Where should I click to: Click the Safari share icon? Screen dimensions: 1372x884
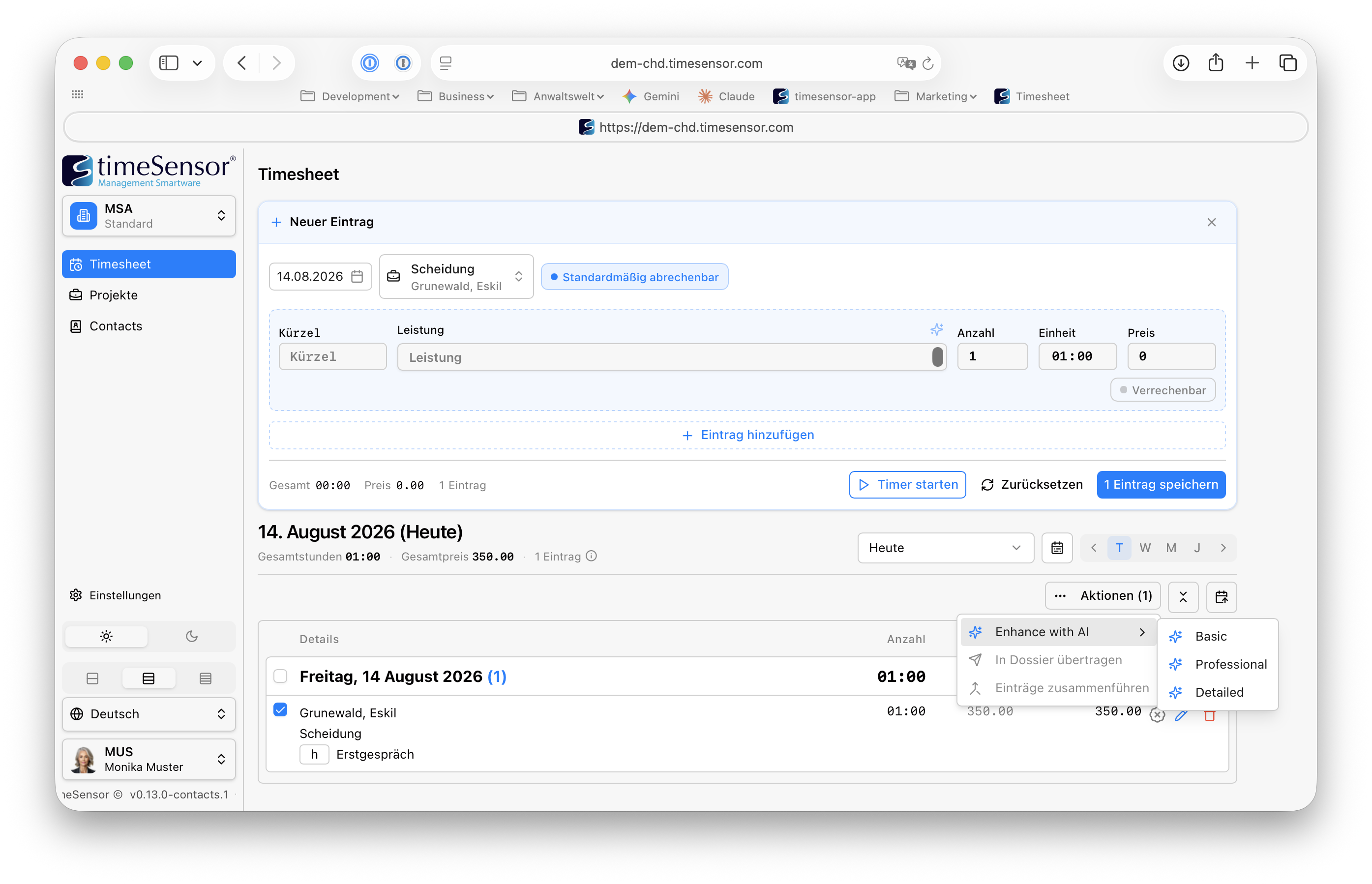point(1216,62)
